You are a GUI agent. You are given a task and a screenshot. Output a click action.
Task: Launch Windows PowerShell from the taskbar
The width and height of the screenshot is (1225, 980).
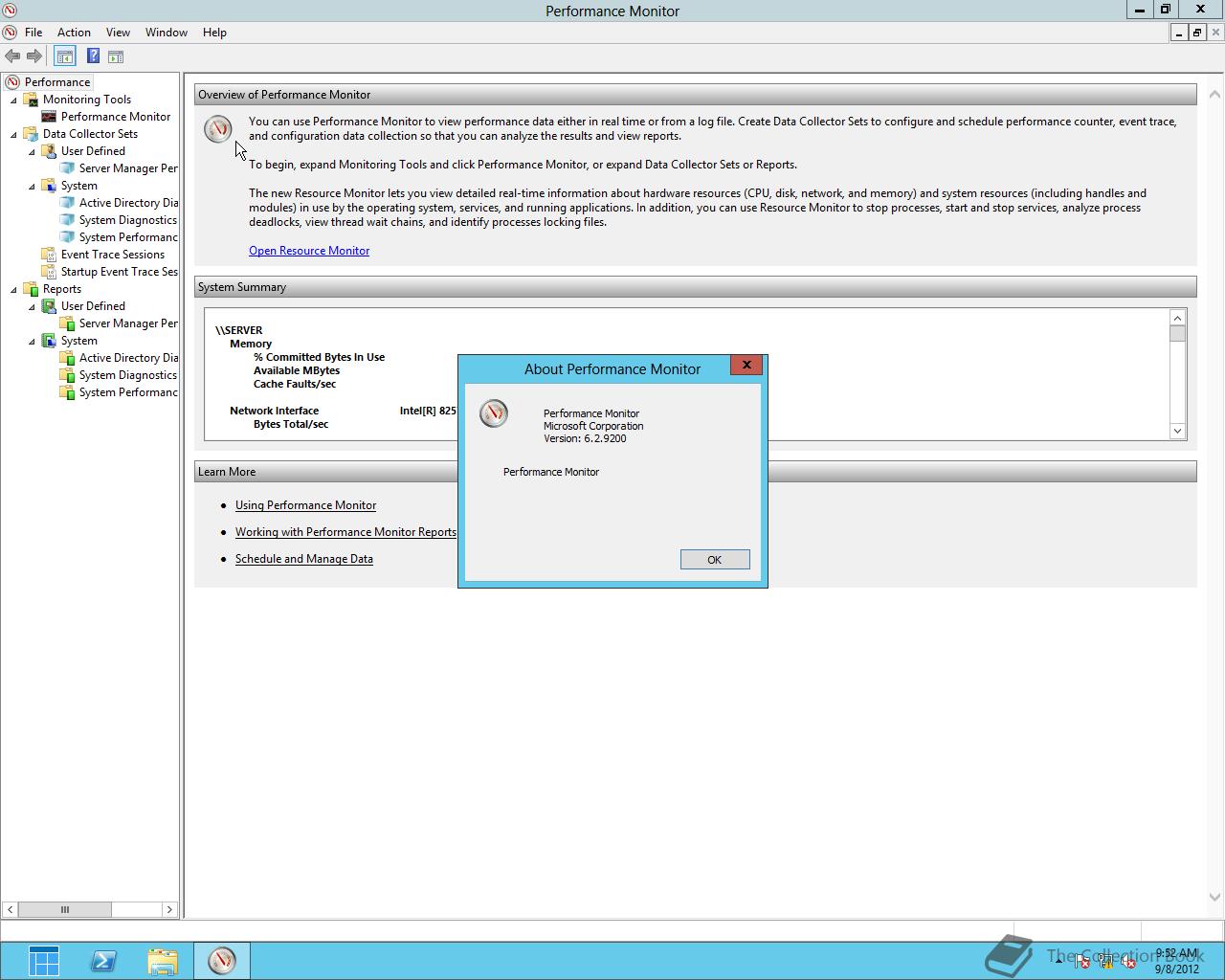click(x=103, y=961)
